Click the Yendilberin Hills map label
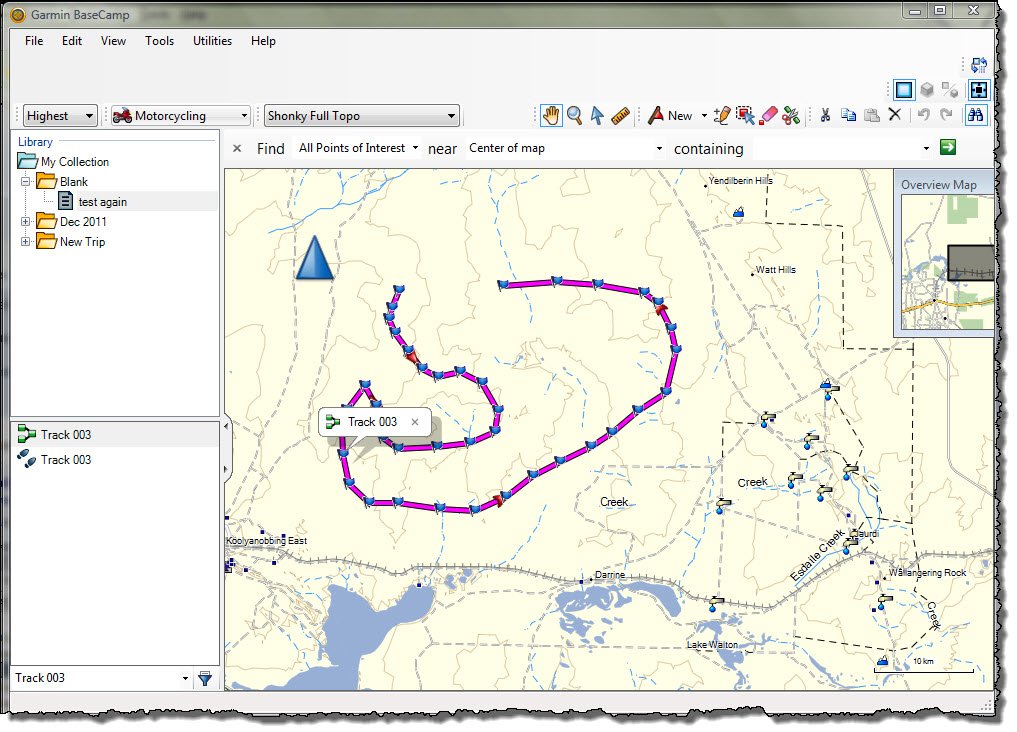Screen dimensions: 1017x732 (x=740, y=181)
